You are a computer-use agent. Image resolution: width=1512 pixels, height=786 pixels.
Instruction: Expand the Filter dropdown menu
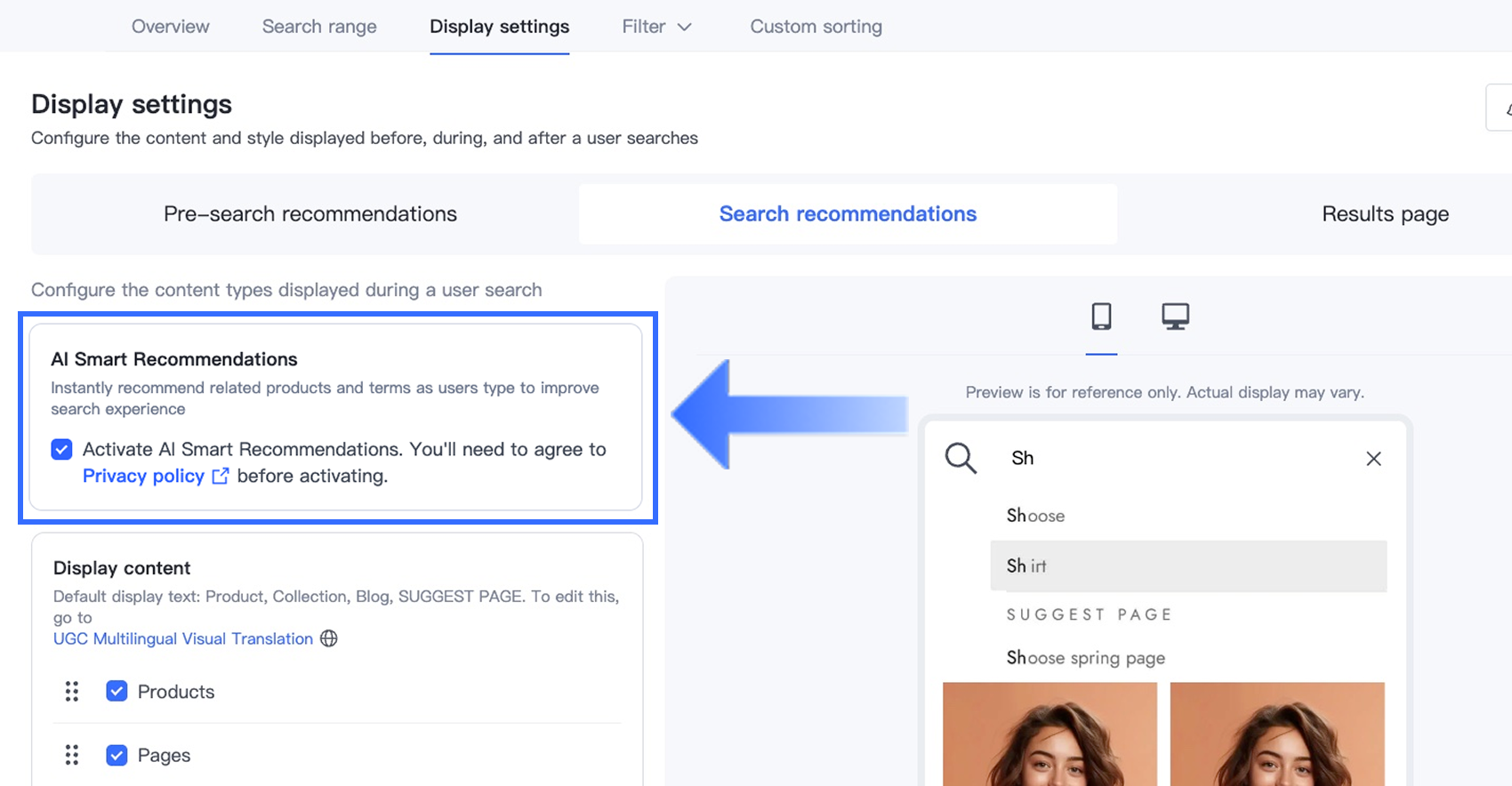click(x=656, y=27)
